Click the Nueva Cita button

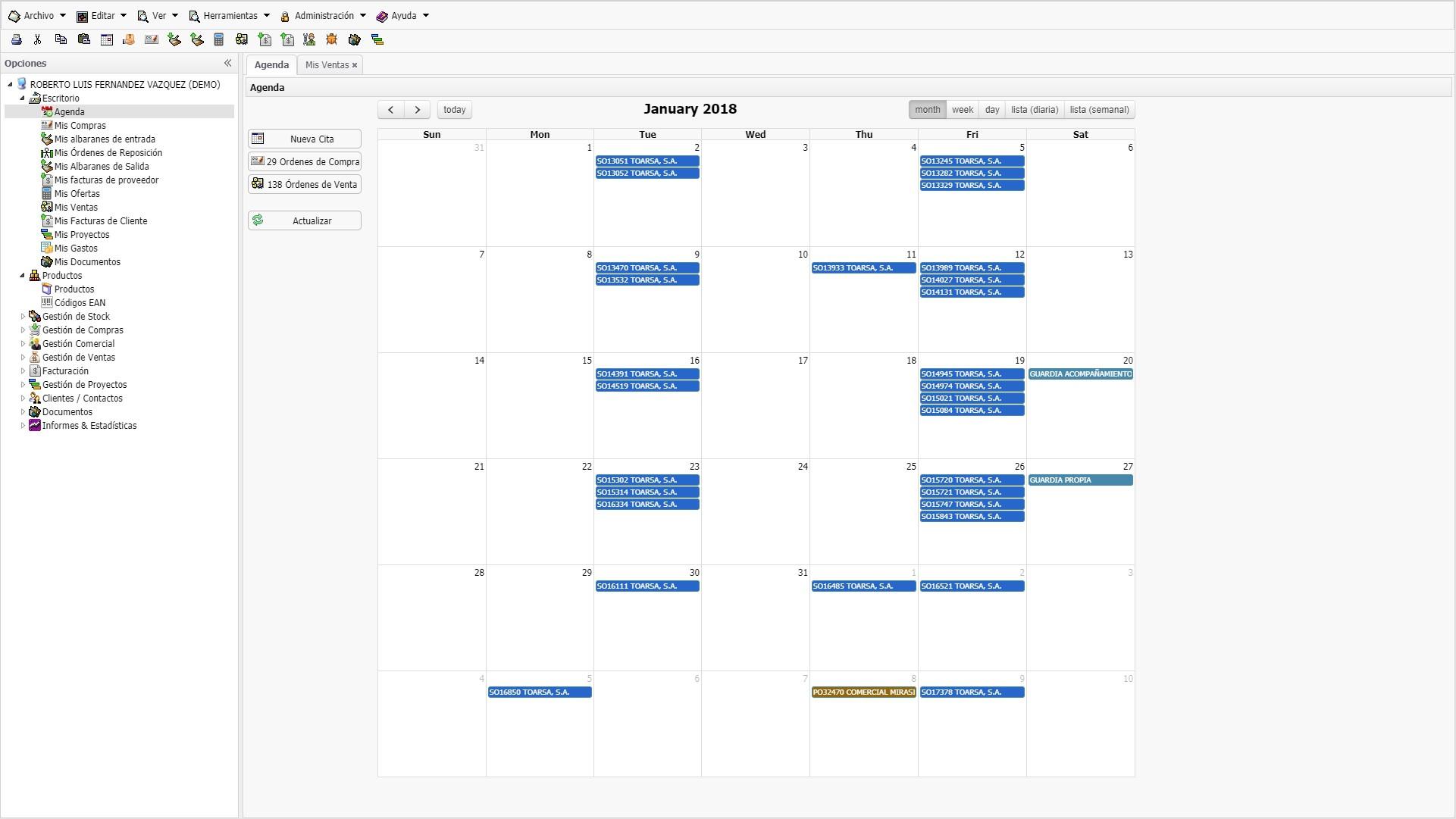(305, 139)
